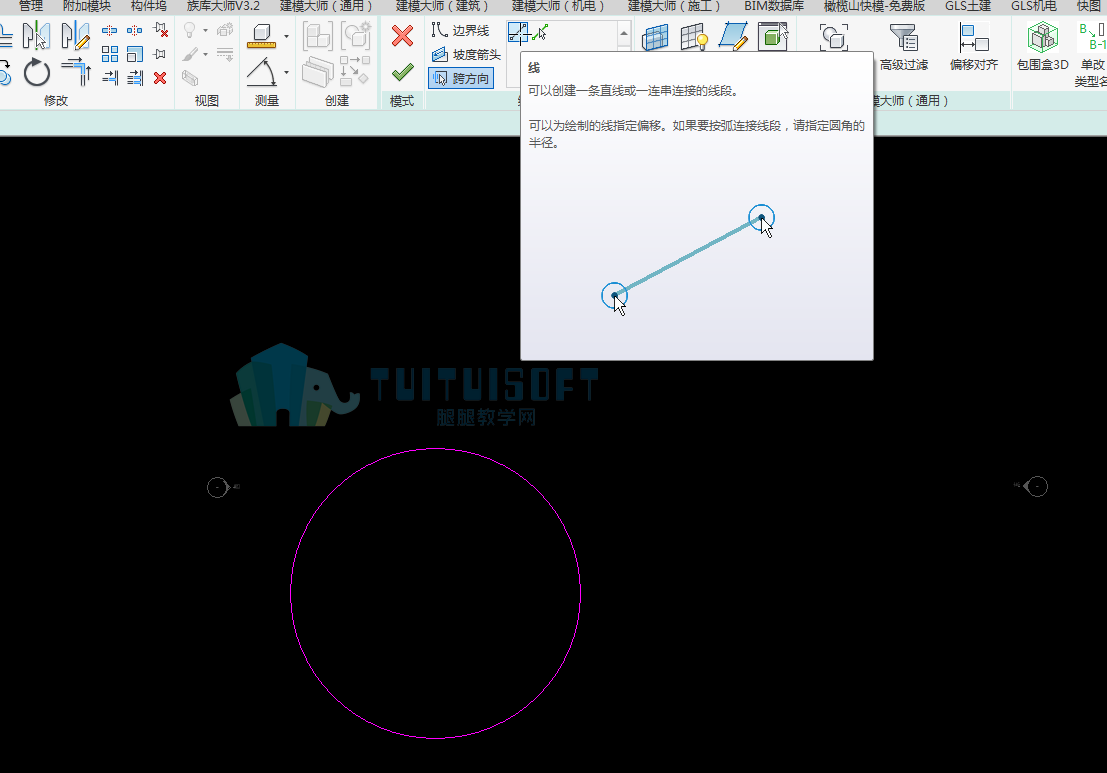Open the Measure tool dropdown arrow
This screenshot has width=1107, height=773.
pos(286,36)
